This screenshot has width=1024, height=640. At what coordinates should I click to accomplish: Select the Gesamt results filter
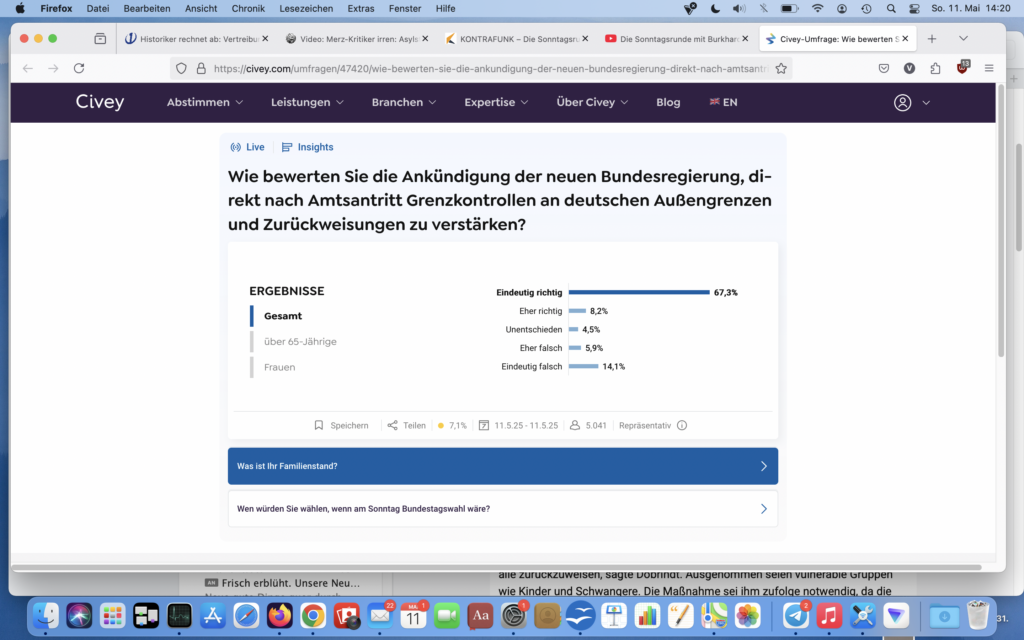click(x=283, y=316)
